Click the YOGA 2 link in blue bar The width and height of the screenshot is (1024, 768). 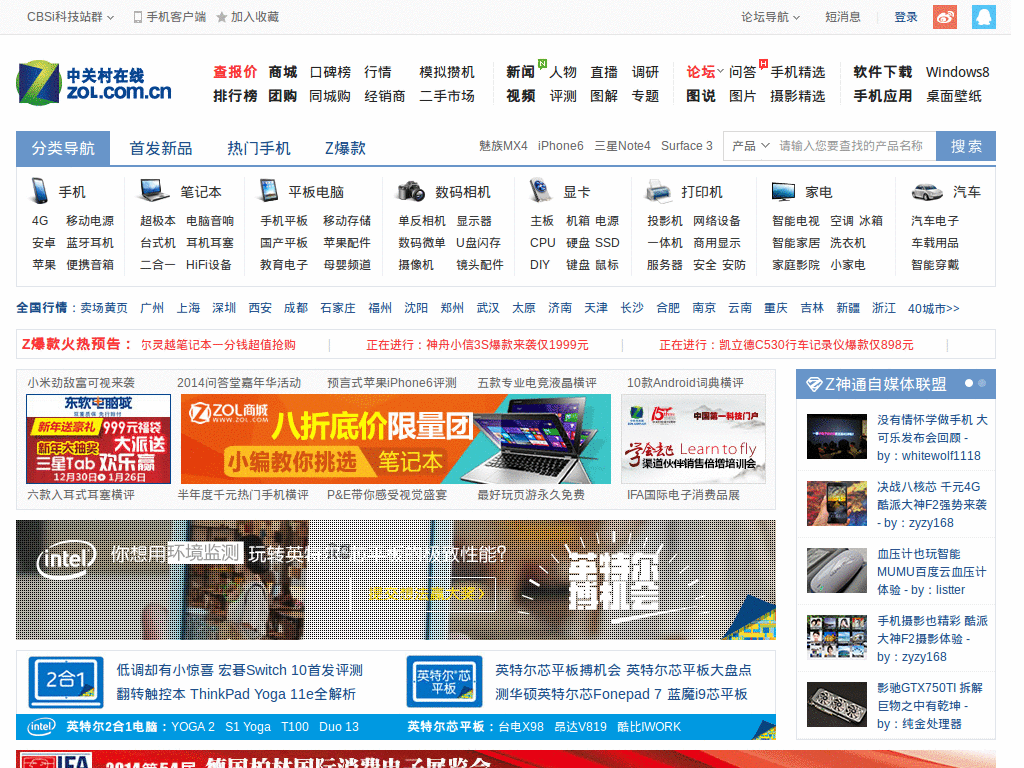coord(193,727)
